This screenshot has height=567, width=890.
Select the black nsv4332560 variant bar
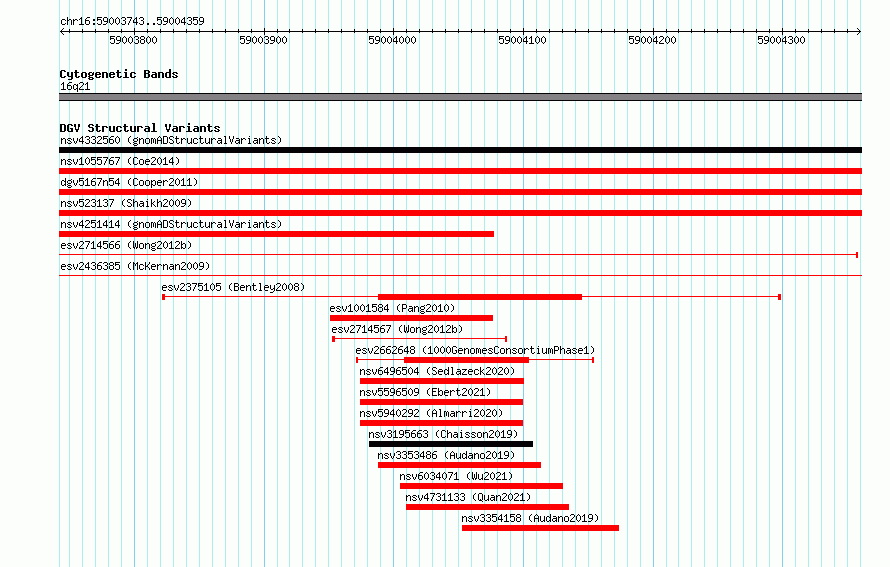[x=460, y=150]
